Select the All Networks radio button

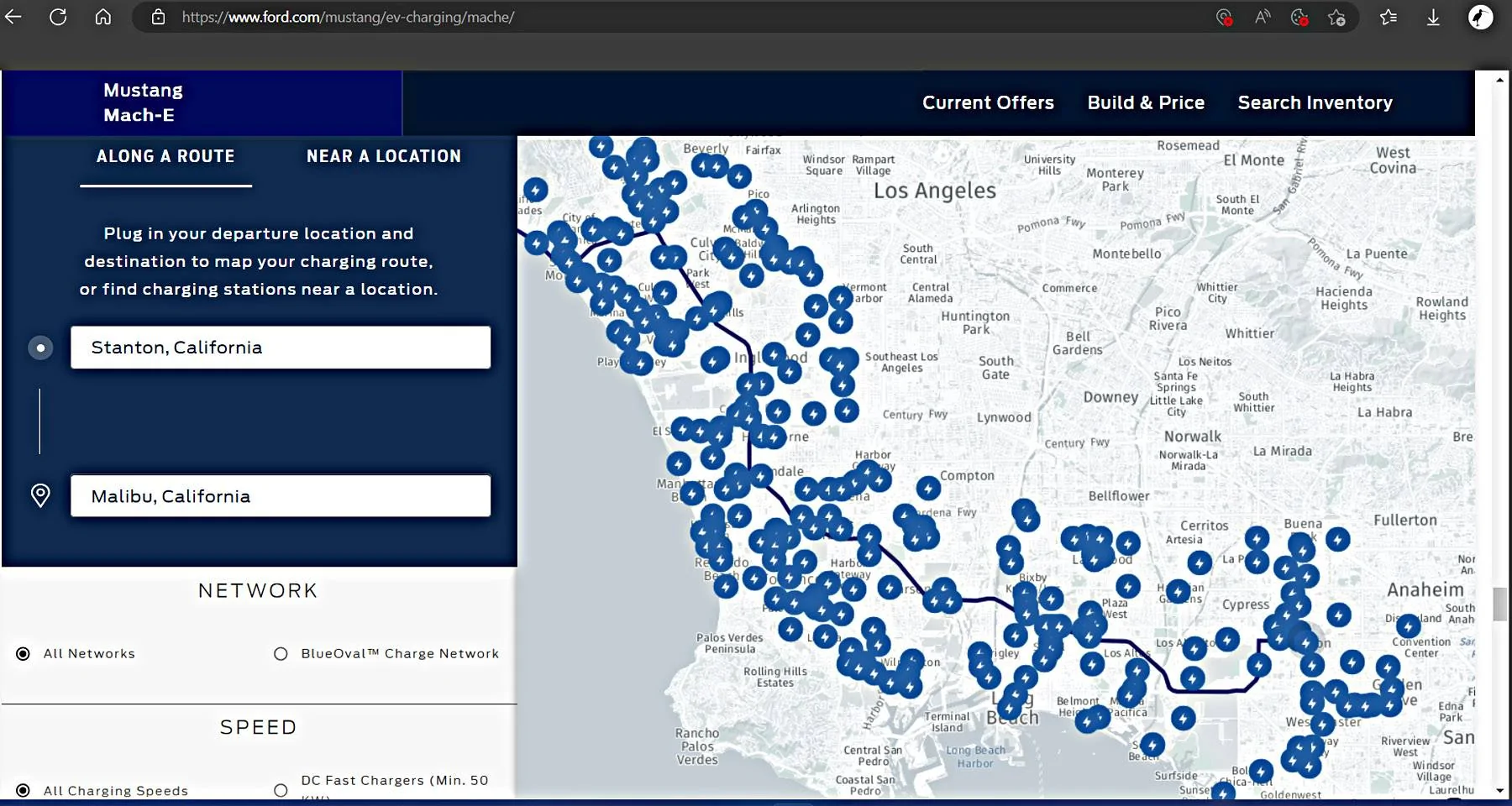24,653
